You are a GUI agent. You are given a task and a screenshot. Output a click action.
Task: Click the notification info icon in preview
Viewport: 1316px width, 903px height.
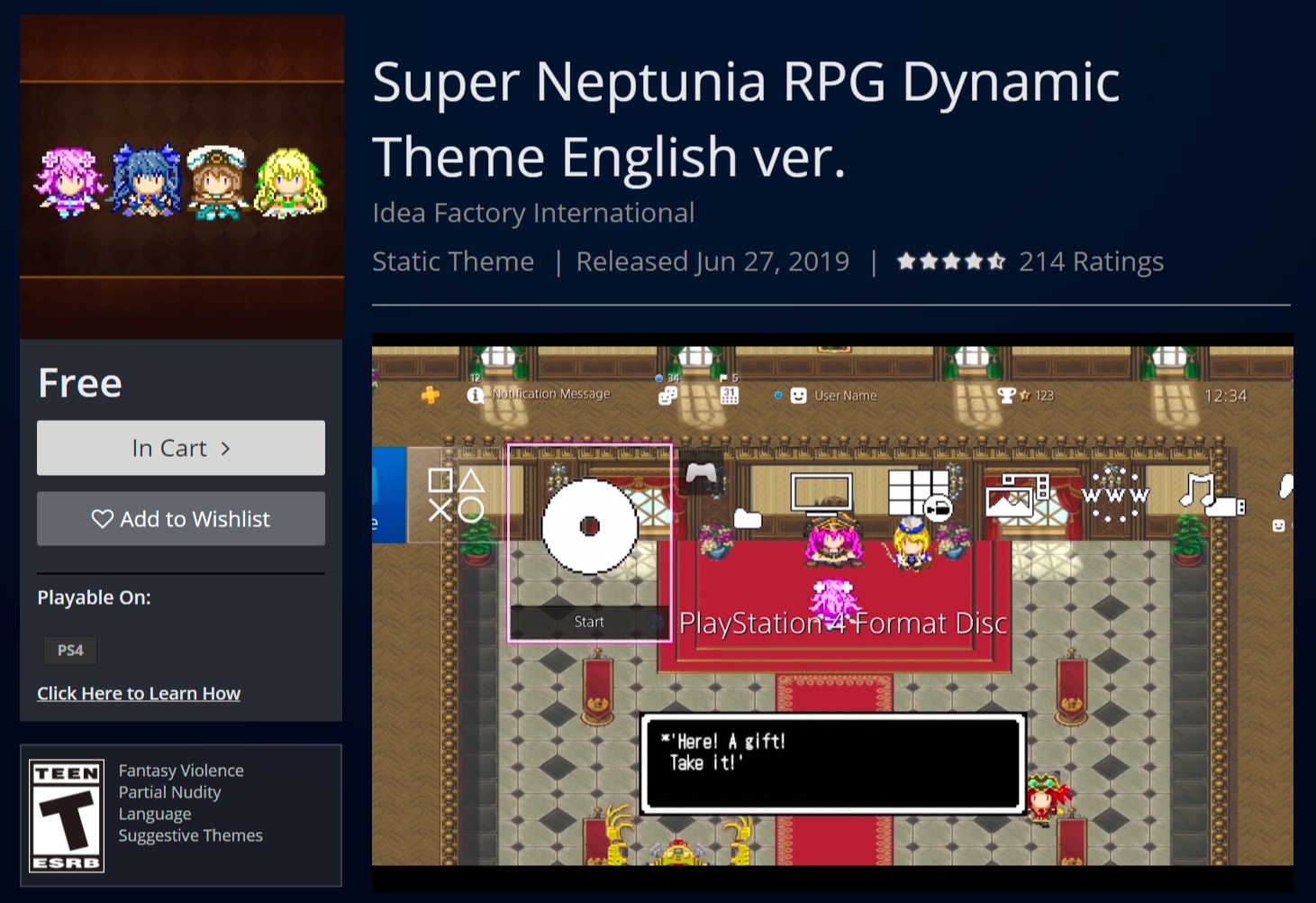(476, 395)
